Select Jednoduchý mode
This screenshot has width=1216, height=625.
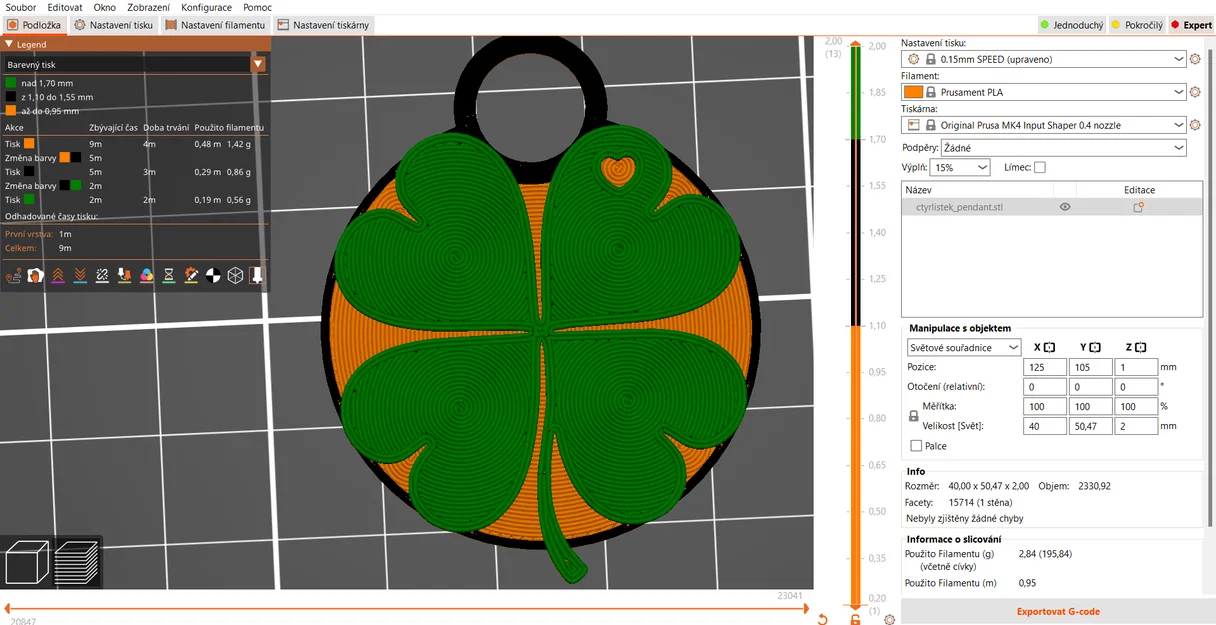tap(1071, 24)
